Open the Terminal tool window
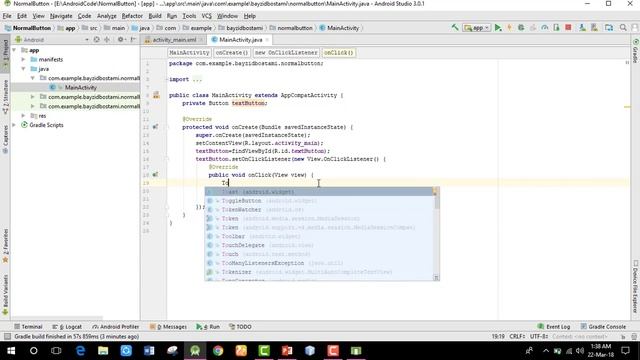 coord(28,327)
